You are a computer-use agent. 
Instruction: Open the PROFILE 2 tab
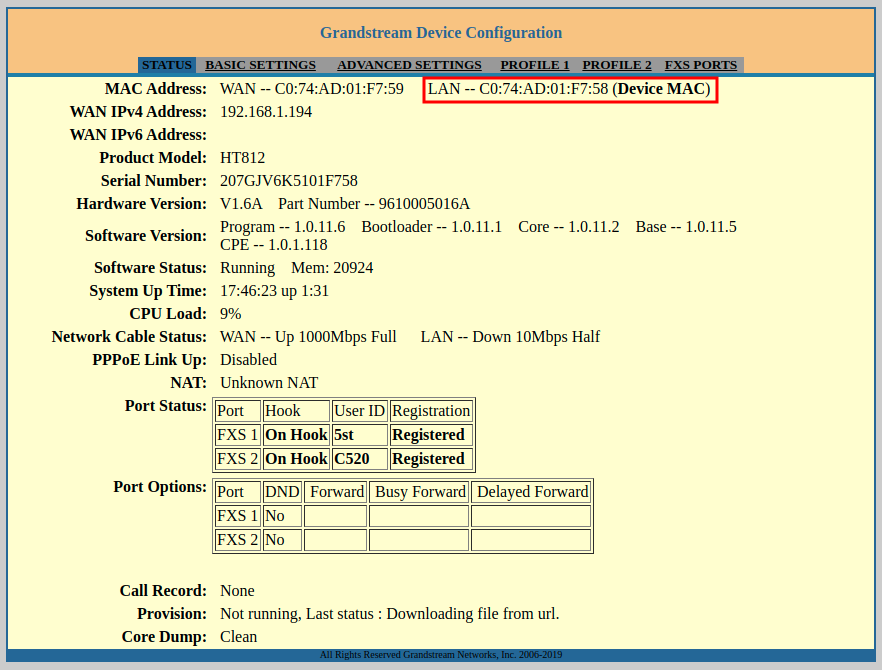[617, 65]
